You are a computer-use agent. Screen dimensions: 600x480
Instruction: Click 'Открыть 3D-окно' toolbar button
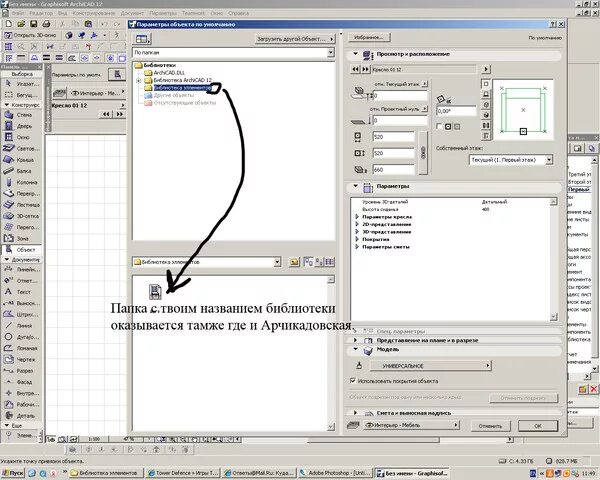[x=31, y=35]
